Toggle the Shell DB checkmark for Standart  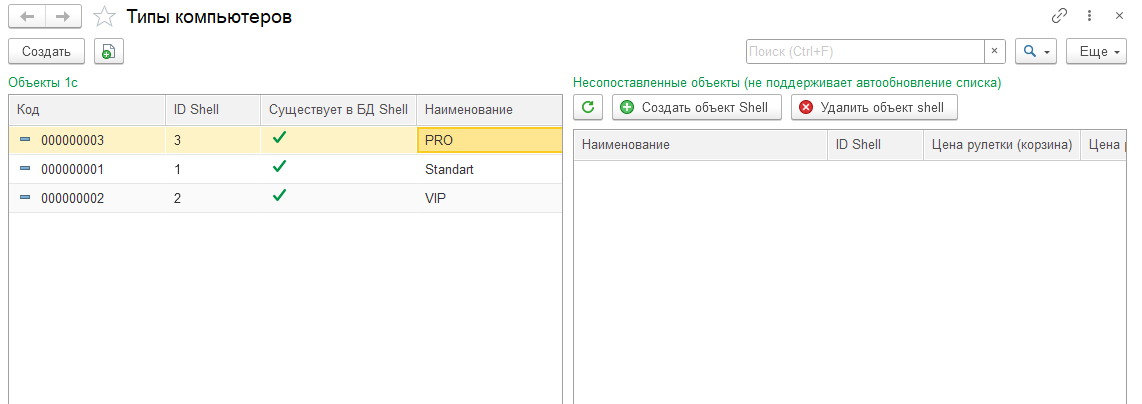tap(278, 167)
